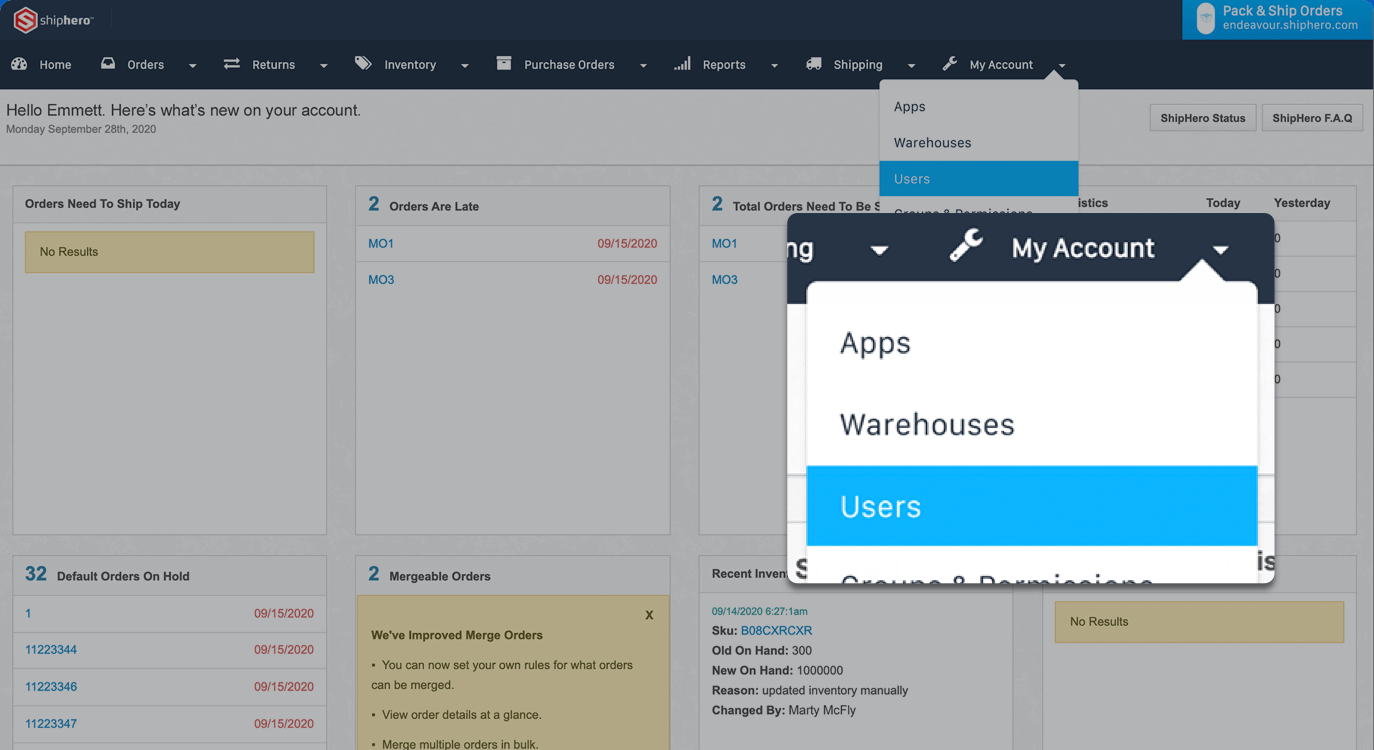The width and height of the screenshot is (1374, 750).
Task: Open on-hold order 11223346
Action: [x=51, y=687]
